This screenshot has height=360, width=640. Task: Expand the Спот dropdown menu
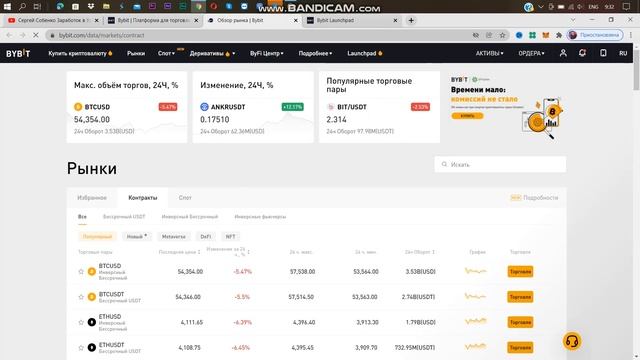[x=167, y=53]
